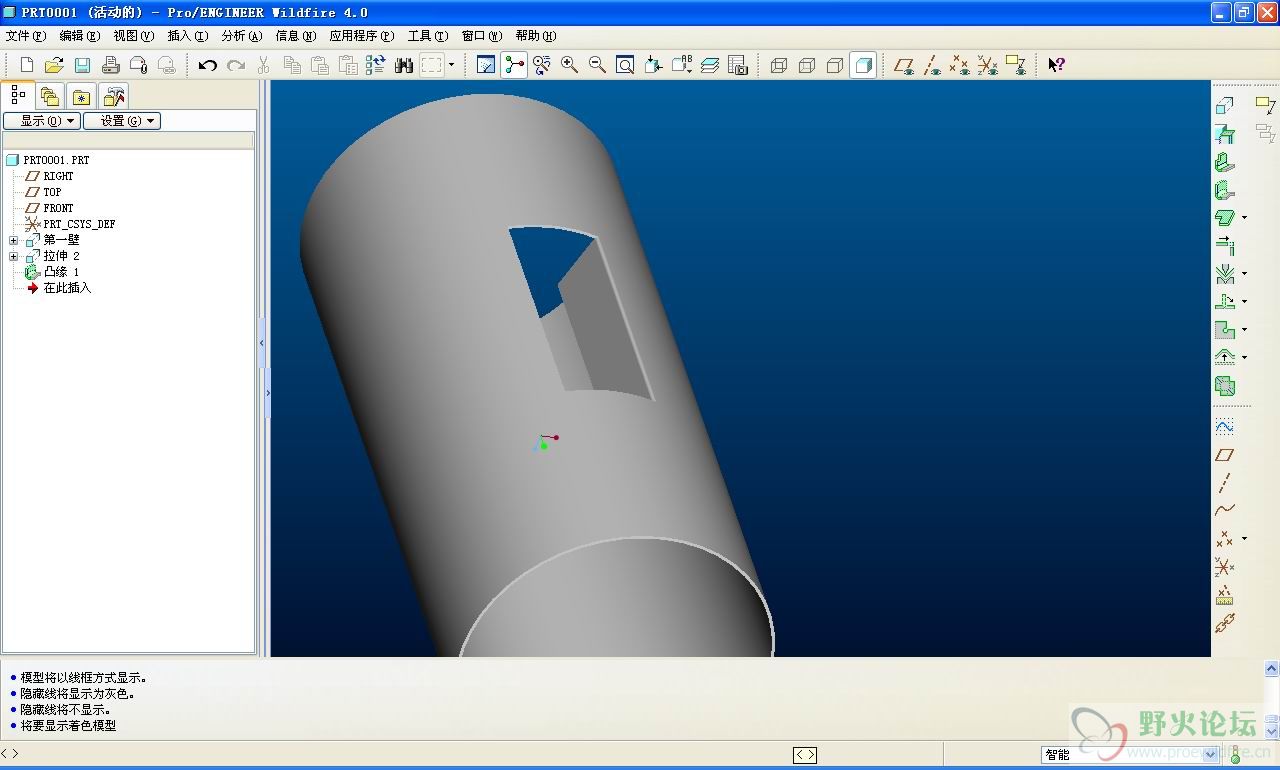The width and height of the screenshot is (1280, 770).
Task: Open the Layers icon in toolbar
Action: point(710,65)
